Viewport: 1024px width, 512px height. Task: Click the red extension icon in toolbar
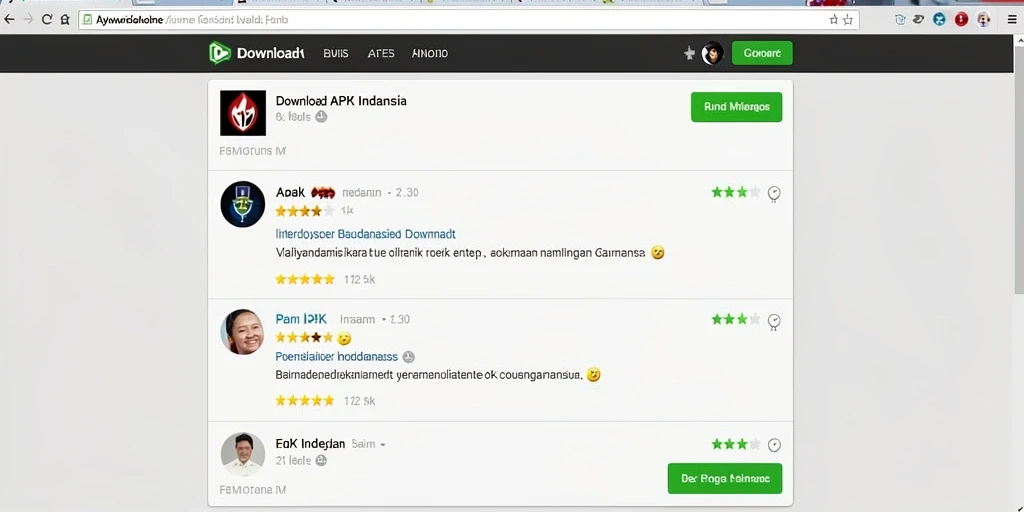[x=961, y=20]
